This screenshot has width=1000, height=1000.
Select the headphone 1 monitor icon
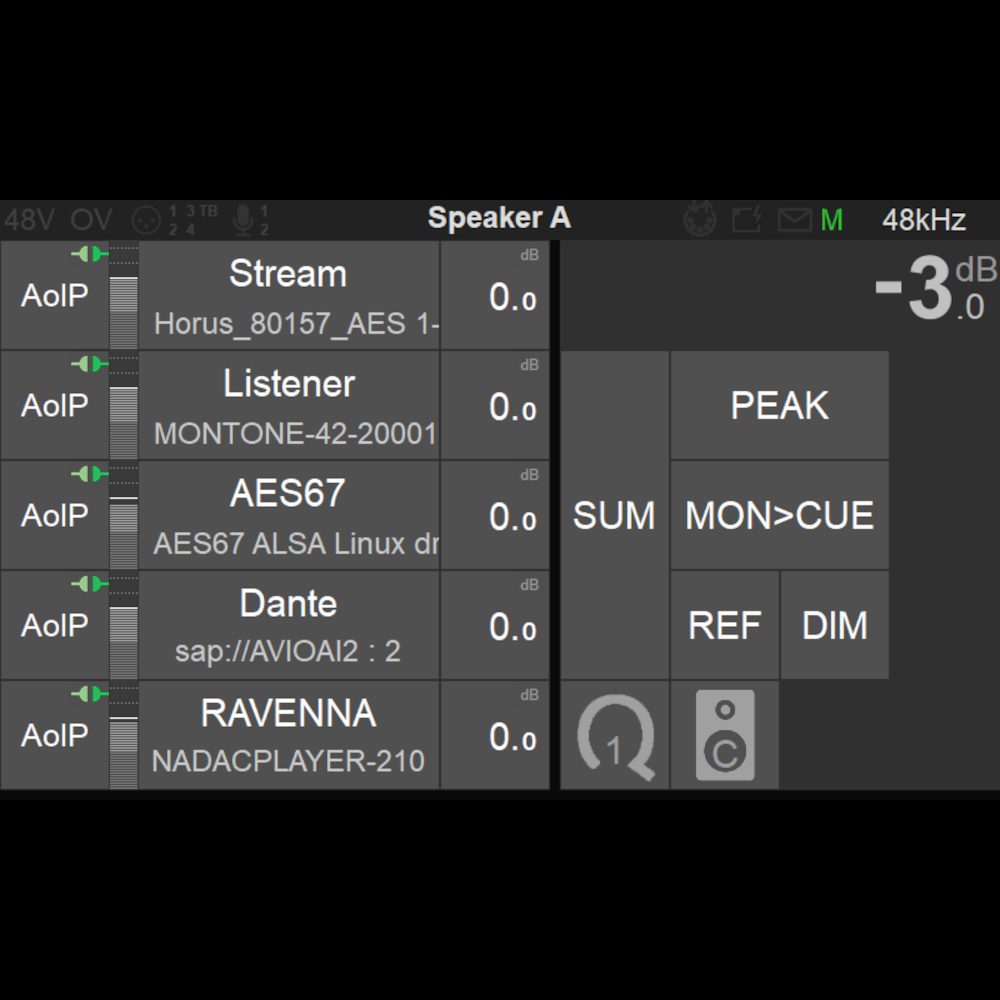pyautogui.click(x=615, y=735)
